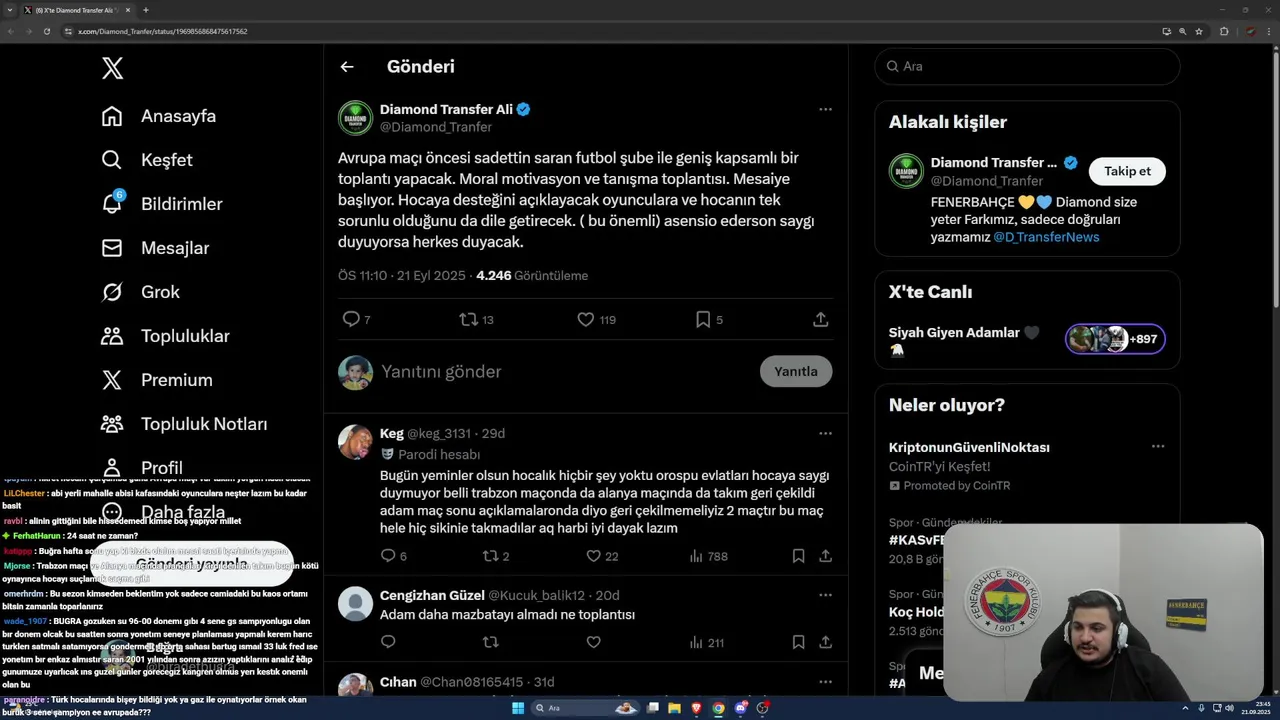Open #KASvFB trending topic
Screen dimensions: 1280x720
(x=917, y=540)
